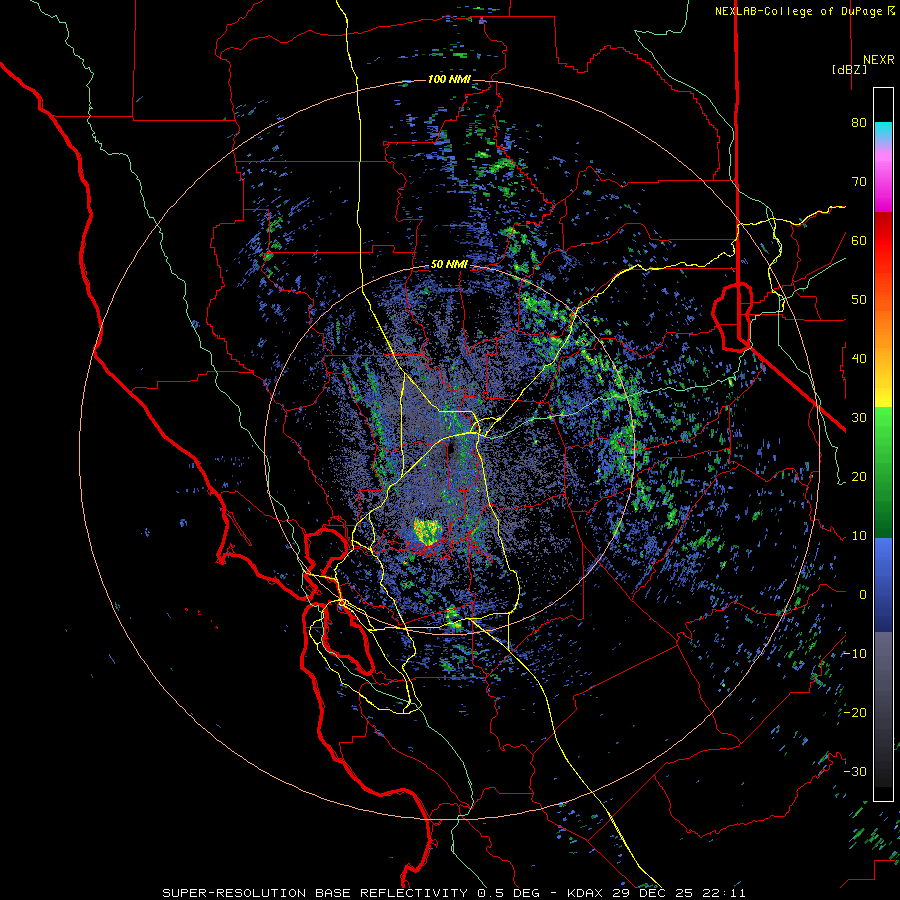Click the 10 value on the dBZ scale
The width and height of the screenshot is (900, 900).
(859, 536)
